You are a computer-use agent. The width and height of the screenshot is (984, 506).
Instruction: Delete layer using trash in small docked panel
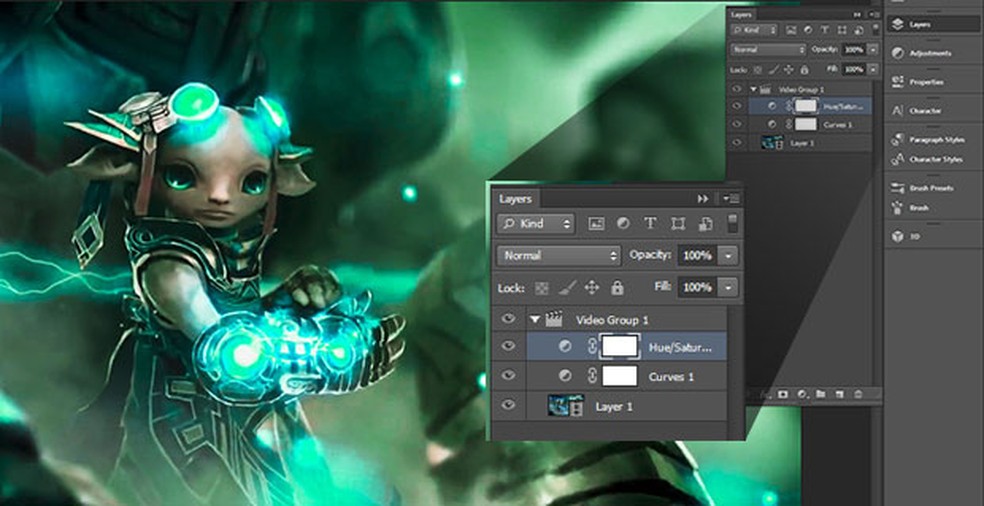pyautogui.click(x=858, y=394)
